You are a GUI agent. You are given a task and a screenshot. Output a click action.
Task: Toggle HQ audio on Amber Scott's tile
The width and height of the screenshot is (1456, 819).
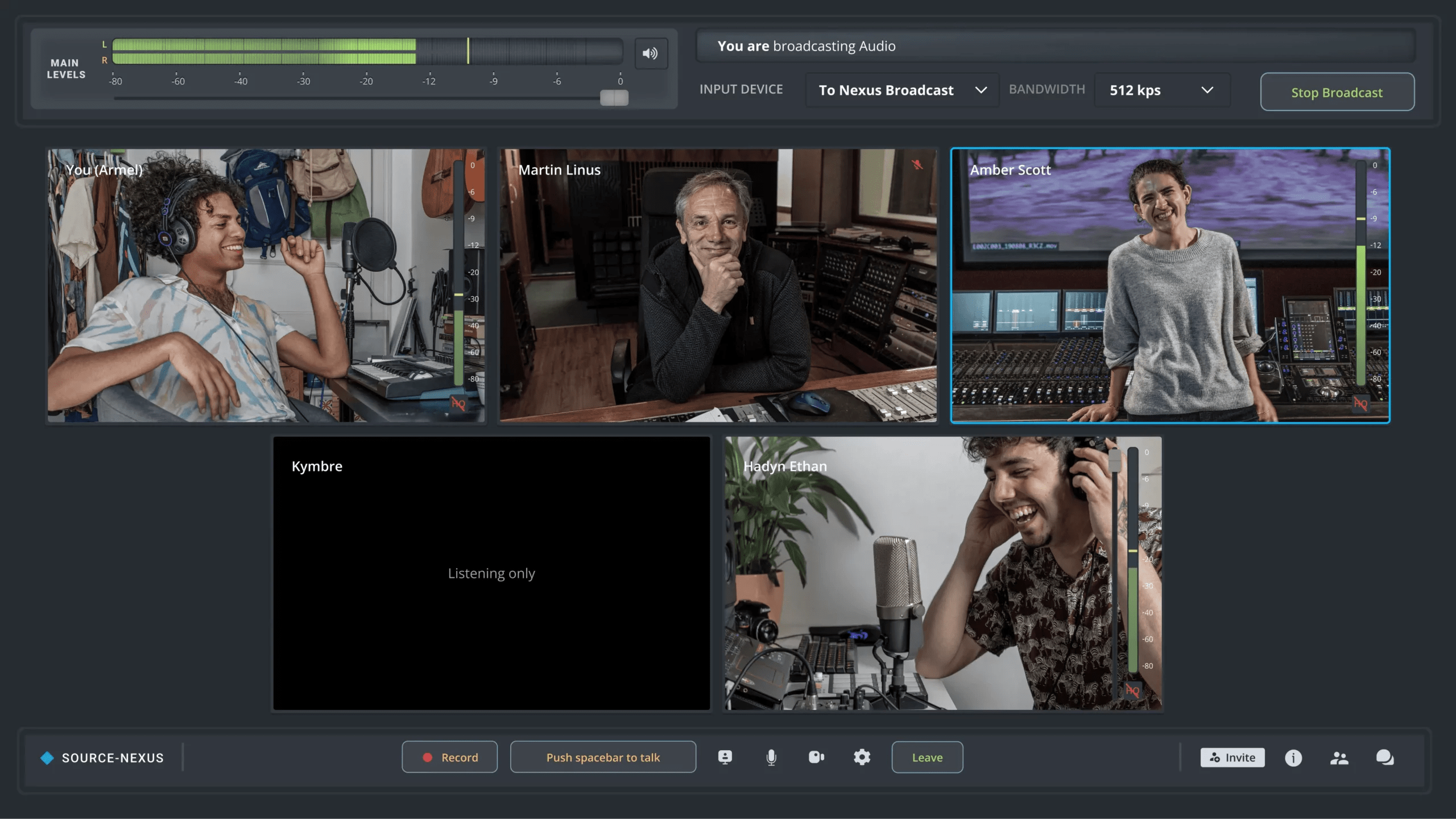[x=1360, y=403]
